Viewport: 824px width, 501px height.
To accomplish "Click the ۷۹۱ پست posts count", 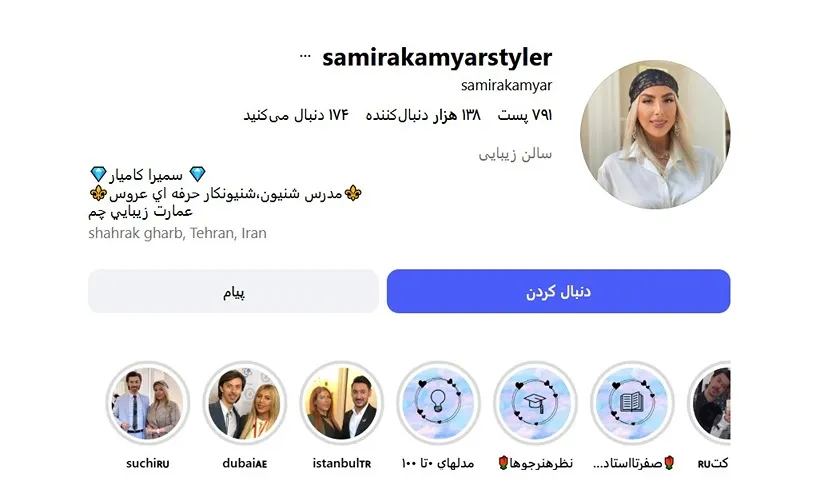I will tap(525, 115).
